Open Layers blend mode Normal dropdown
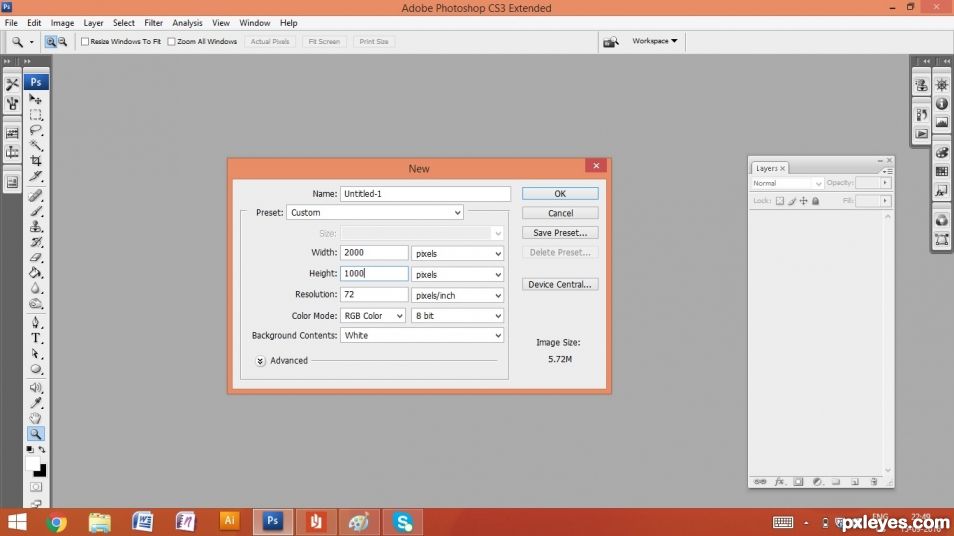The width and height of the screenshot is (954, 536). tap(787, 183)
